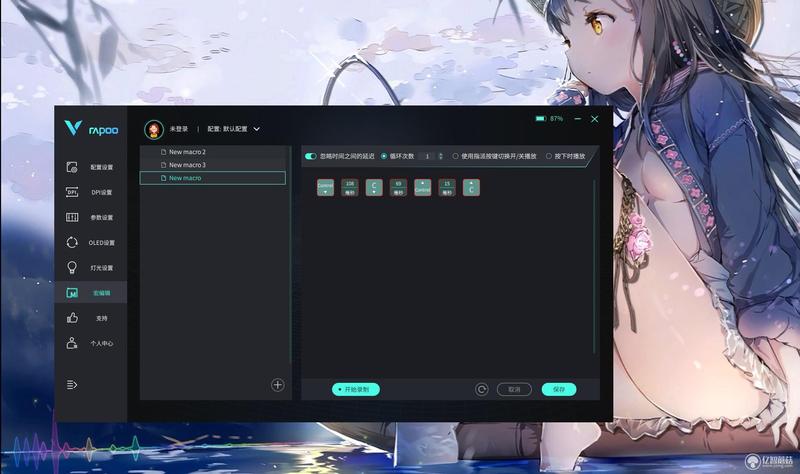Open DPI设置 in the sidebar

click(x=90, y=192)
